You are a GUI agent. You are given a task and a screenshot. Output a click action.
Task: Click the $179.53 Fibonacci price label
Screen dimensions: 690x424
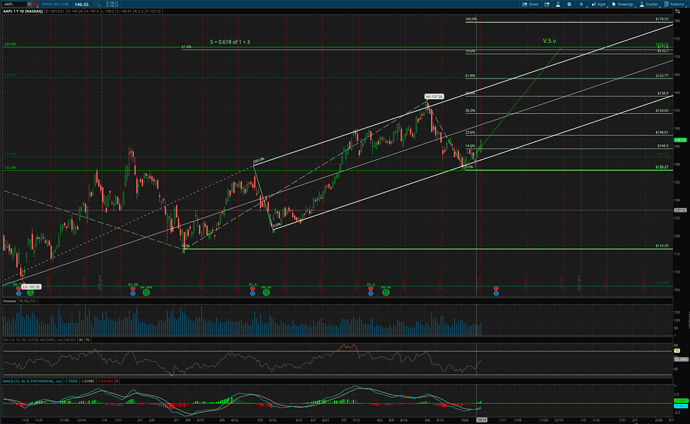coord(661,19)
